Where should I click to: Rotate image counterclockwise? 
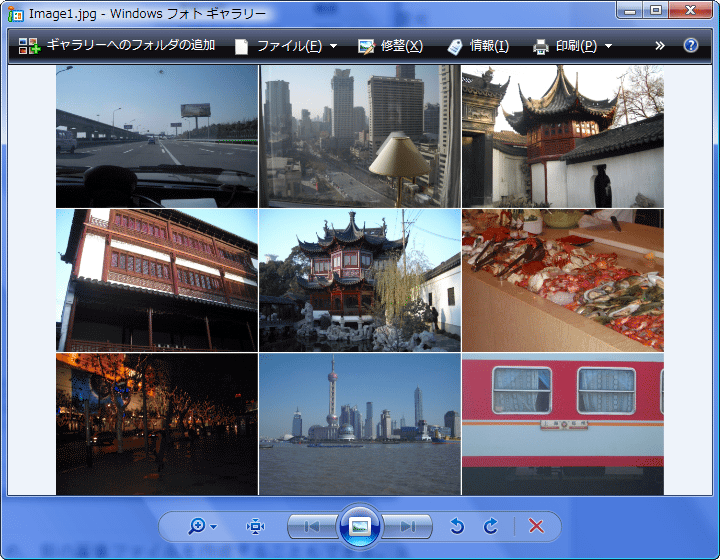click(x=457, y=526)
